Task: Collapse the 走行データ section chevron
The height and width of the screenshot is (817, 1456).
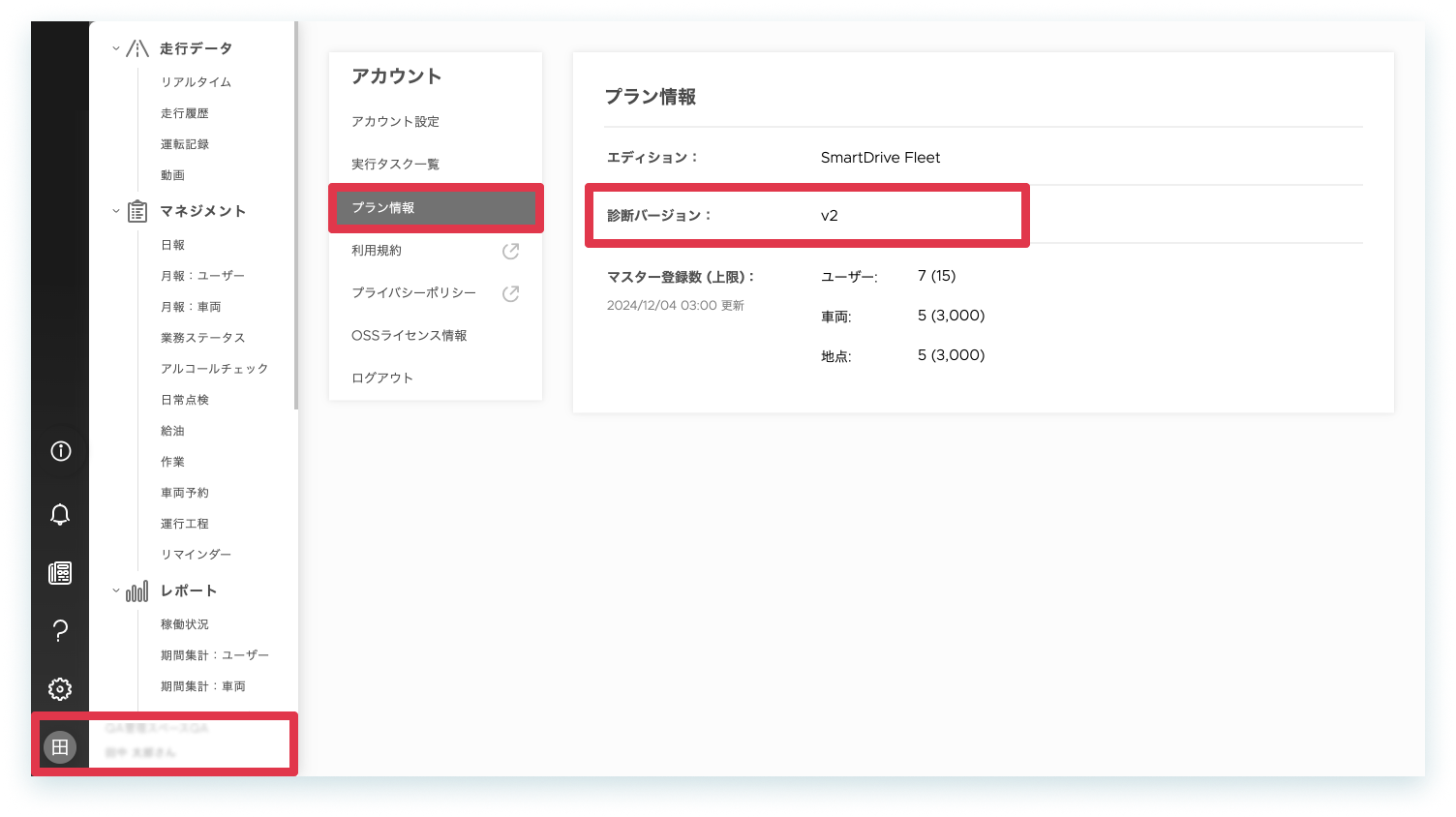Action: click(116, 48)
